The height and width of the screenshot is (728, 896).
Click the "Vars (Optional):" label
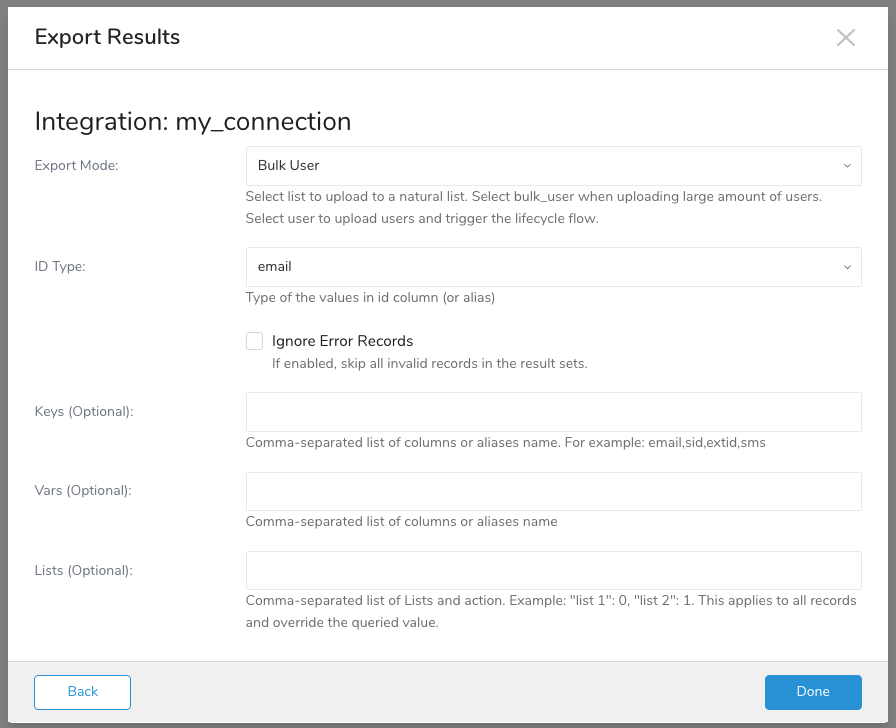pos(83,491)
